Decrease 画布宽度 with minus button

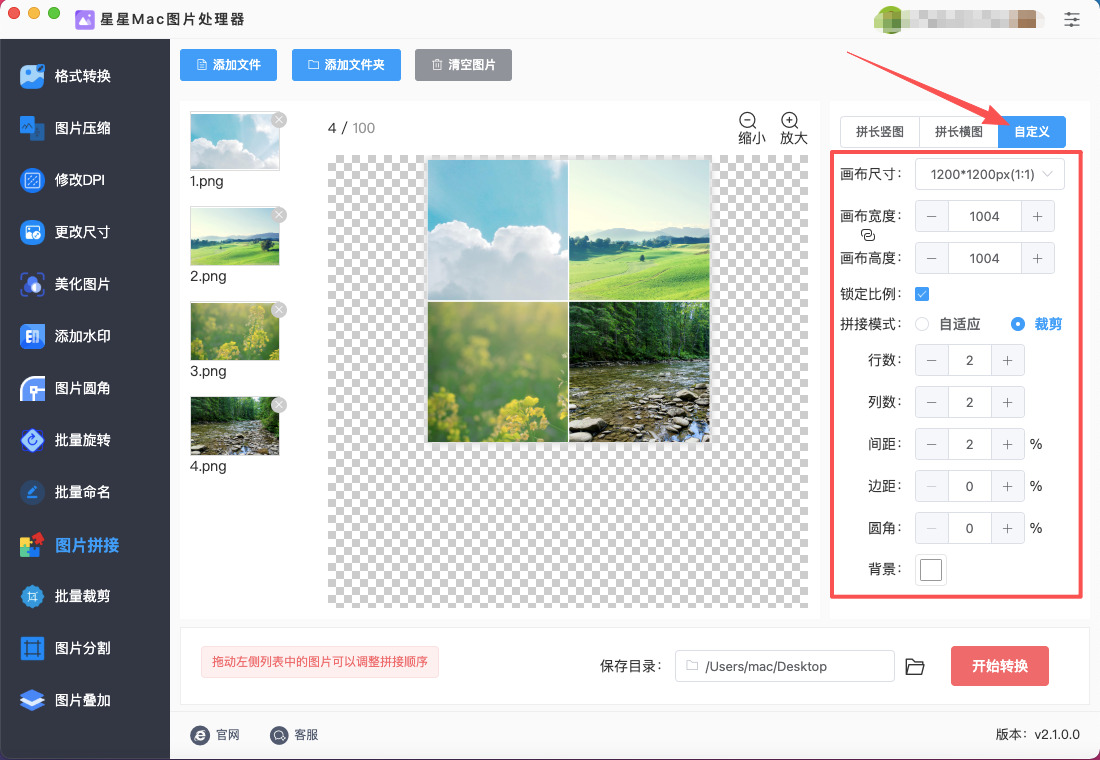click(932, 217)
